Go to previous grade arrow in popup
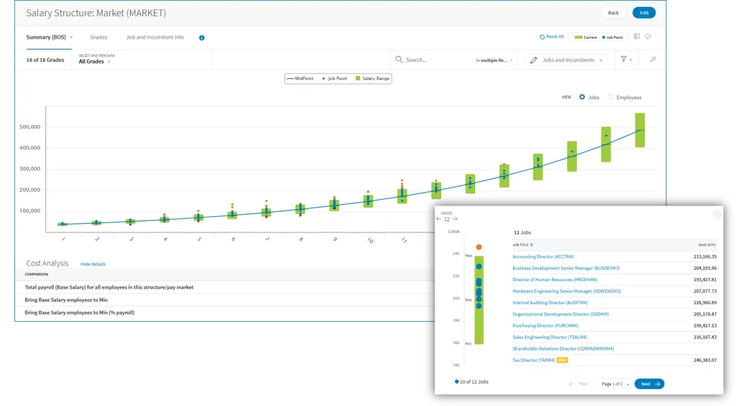This screenshot has width=750, height=406. [x=439, y=219]
